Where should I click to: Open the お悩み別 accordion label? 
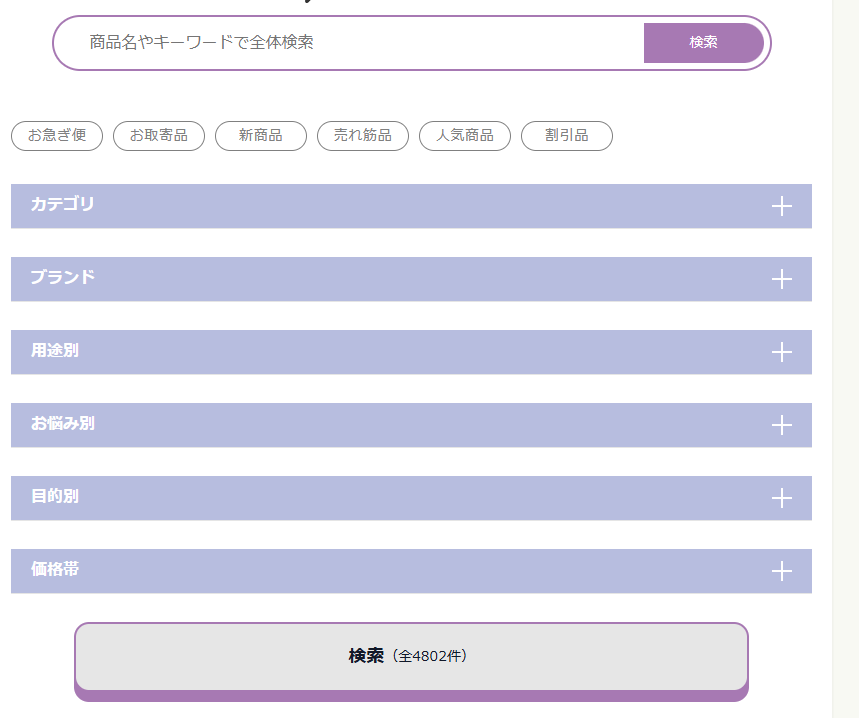click(63, 424)
